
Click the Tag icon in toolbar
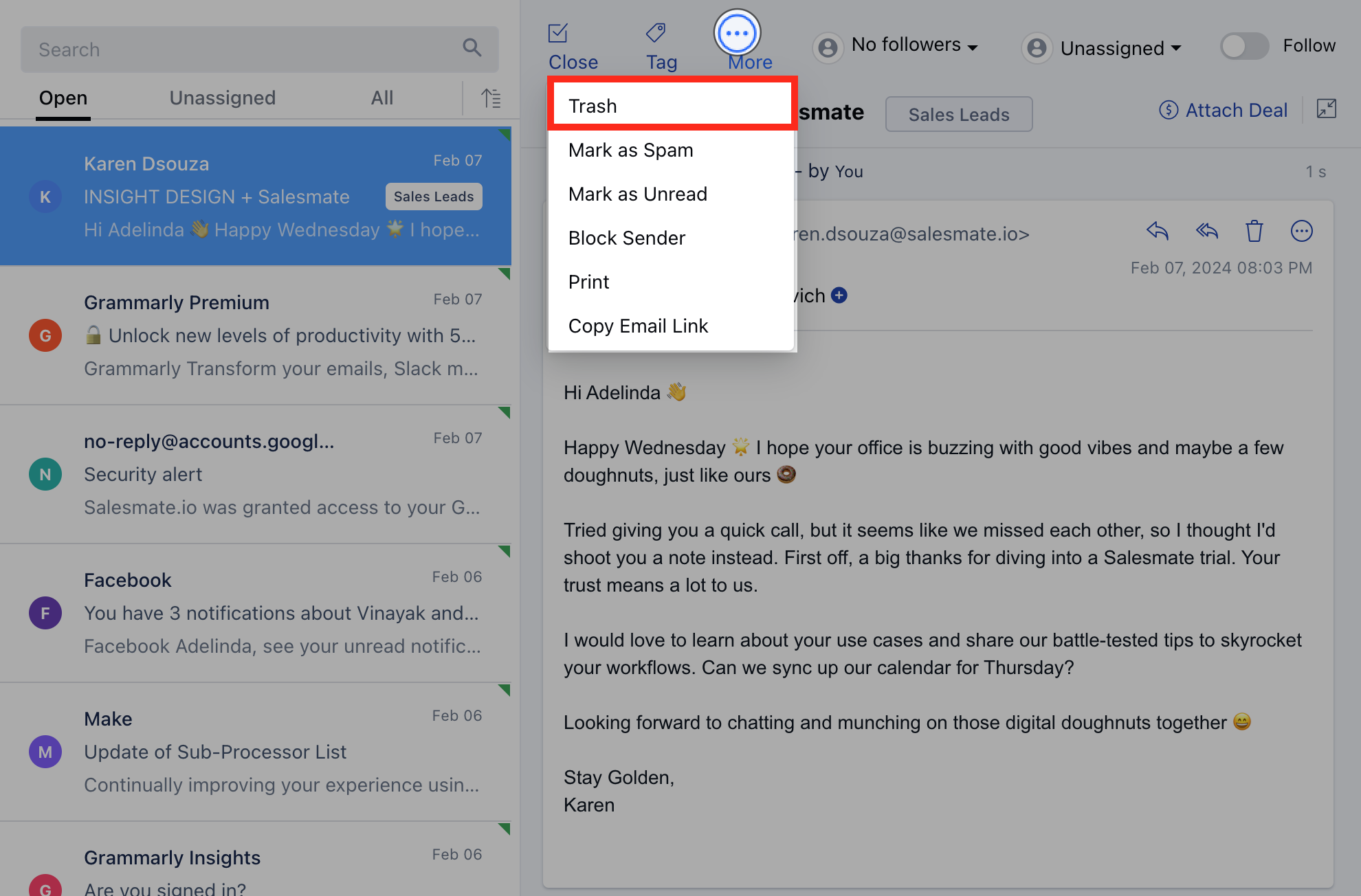coord(656,33)
